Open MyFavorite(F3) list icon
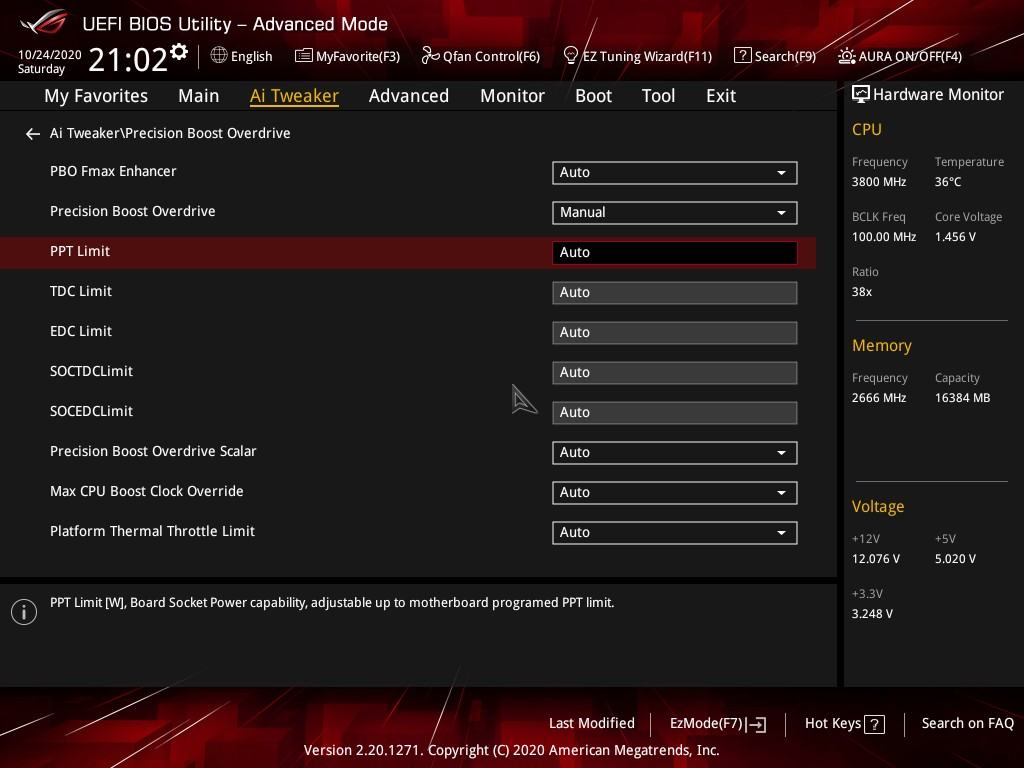This screenshot has height=768, width=1024. click(304, 56)
